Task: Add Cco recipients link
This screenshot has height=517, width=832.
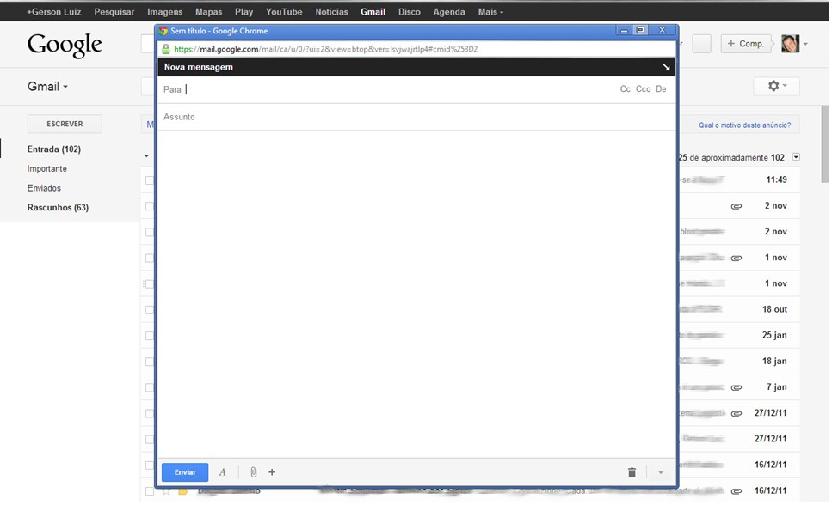Action: [643, 89]
